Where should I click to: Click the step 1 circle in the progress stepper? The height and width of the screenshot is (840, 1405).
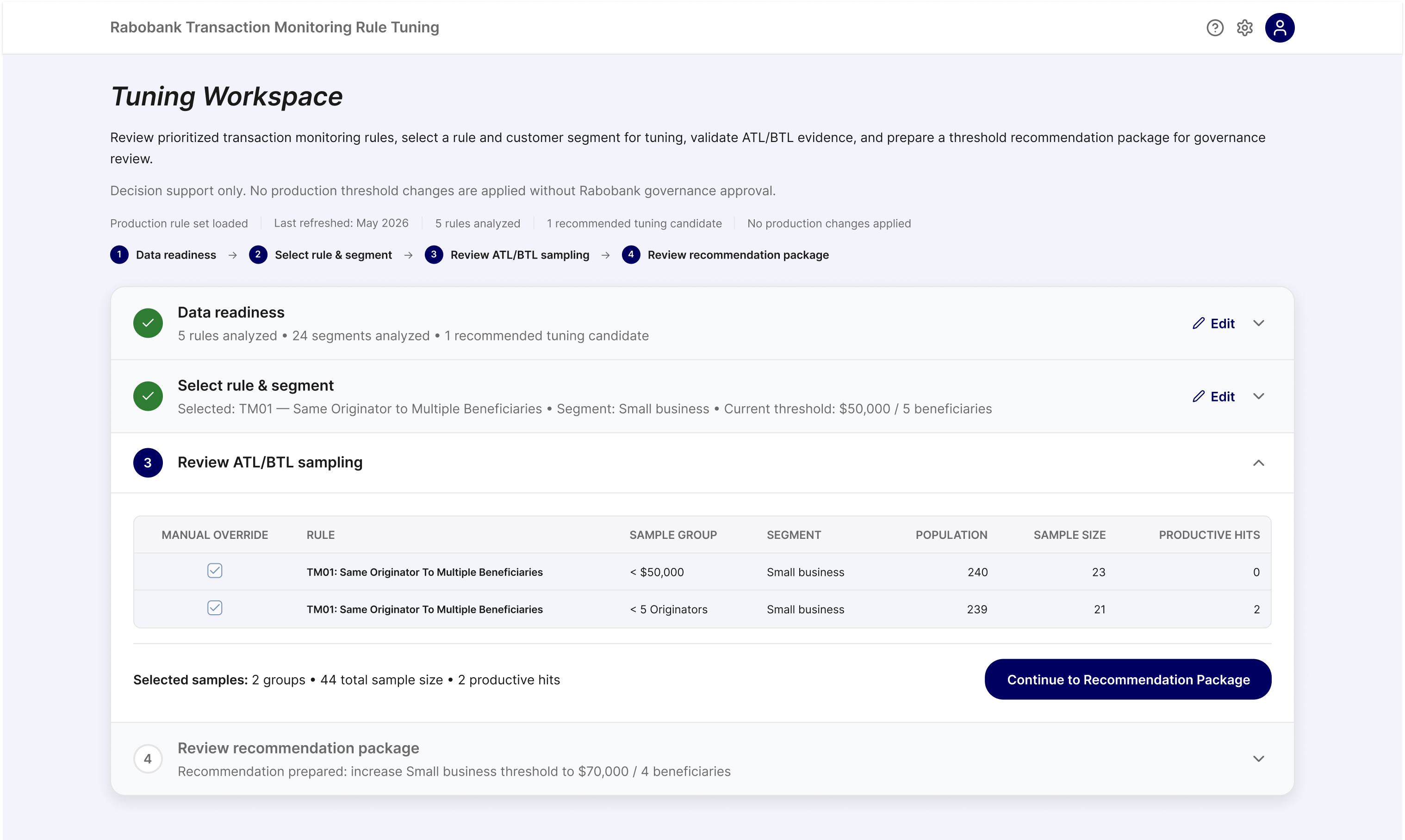coord(119,255)
